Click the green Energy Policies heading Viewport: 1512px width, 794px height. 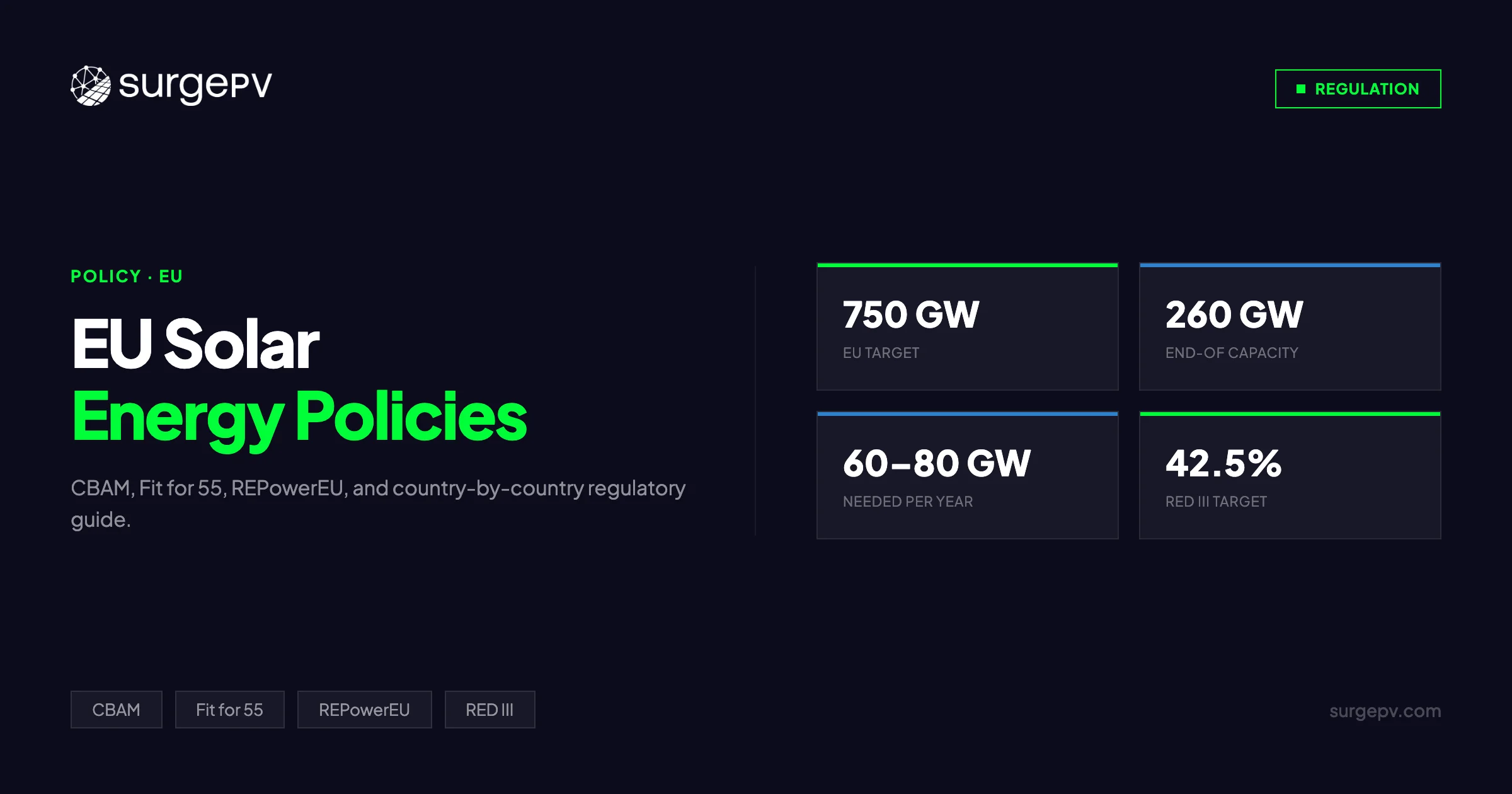[x=299, y=417]
